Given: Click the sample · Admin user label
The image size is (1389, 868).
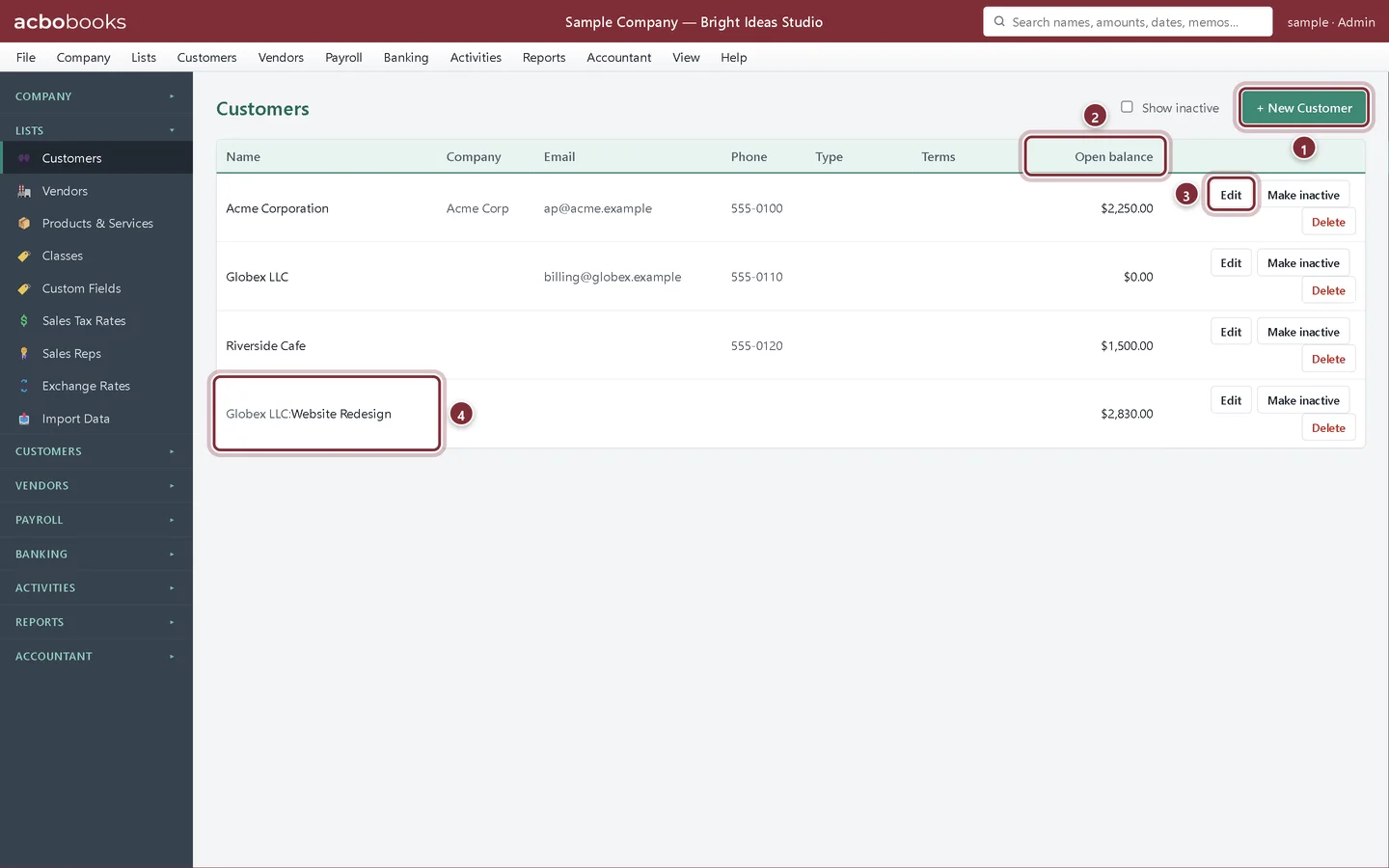Looking at the screenshot, I should (1331, 22).
